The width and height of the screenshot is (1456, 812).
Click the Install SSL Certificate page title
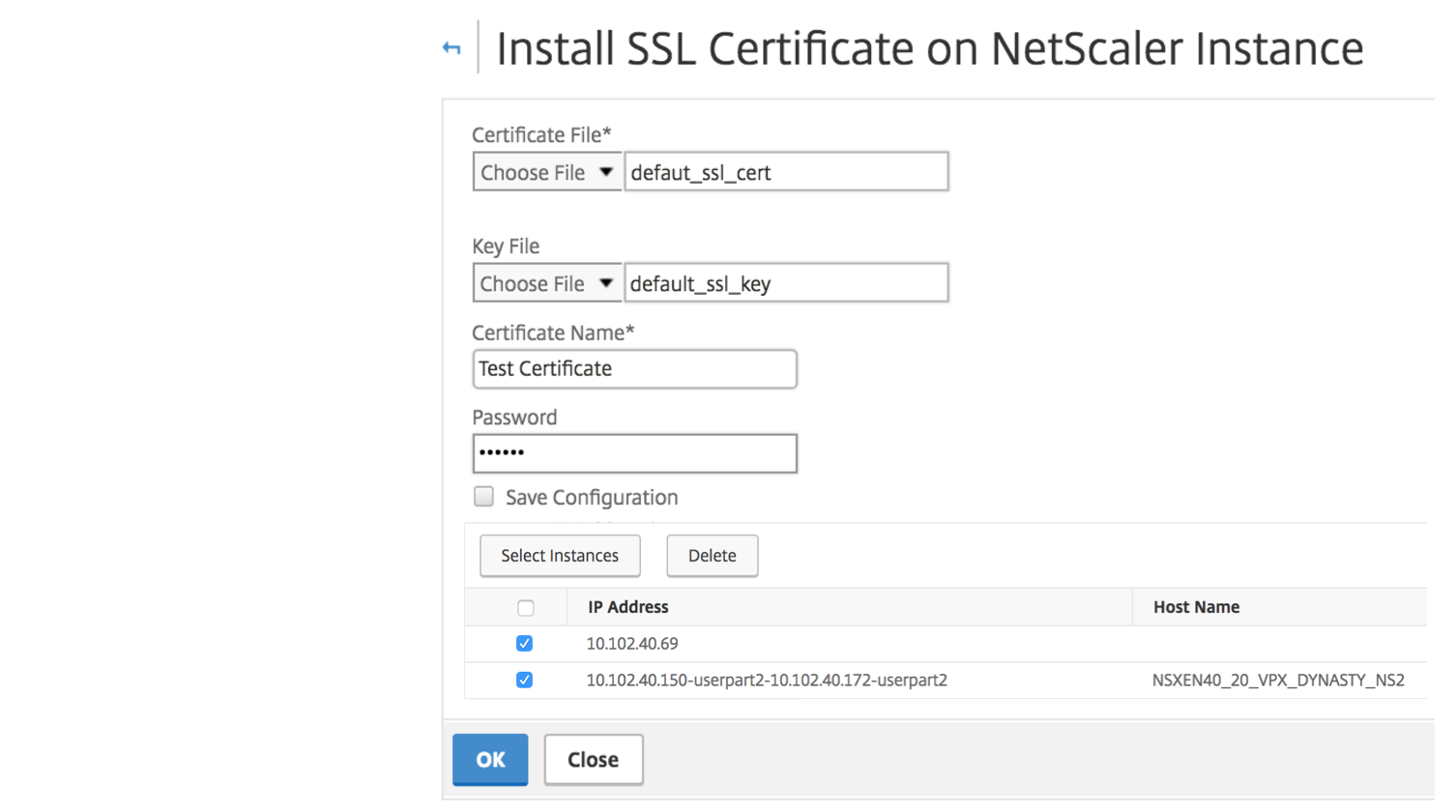click(929, 48)
